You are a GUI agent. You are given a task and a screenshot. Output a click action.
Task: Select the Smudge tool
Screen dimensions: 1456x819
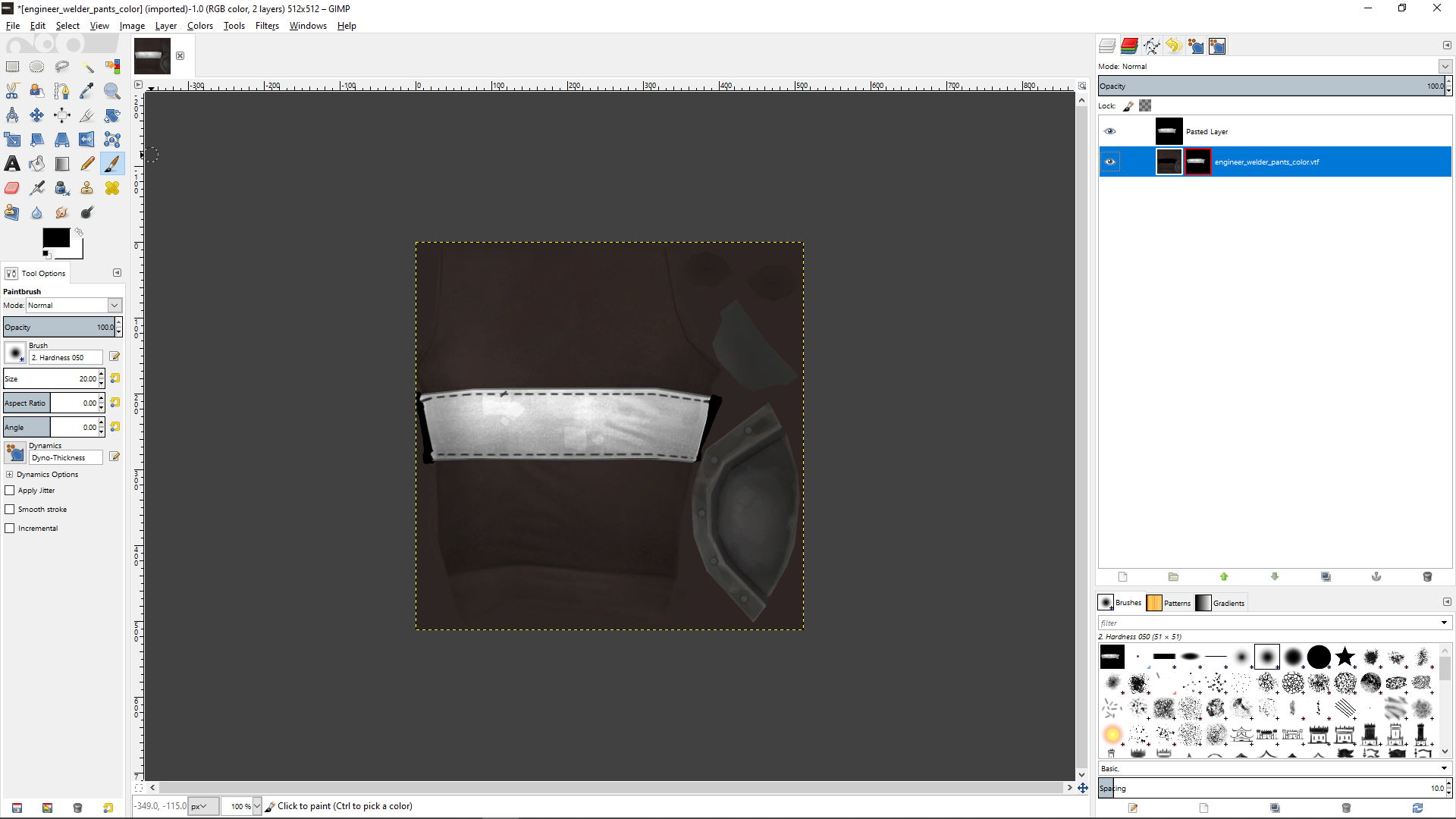(x=62, y=212)
